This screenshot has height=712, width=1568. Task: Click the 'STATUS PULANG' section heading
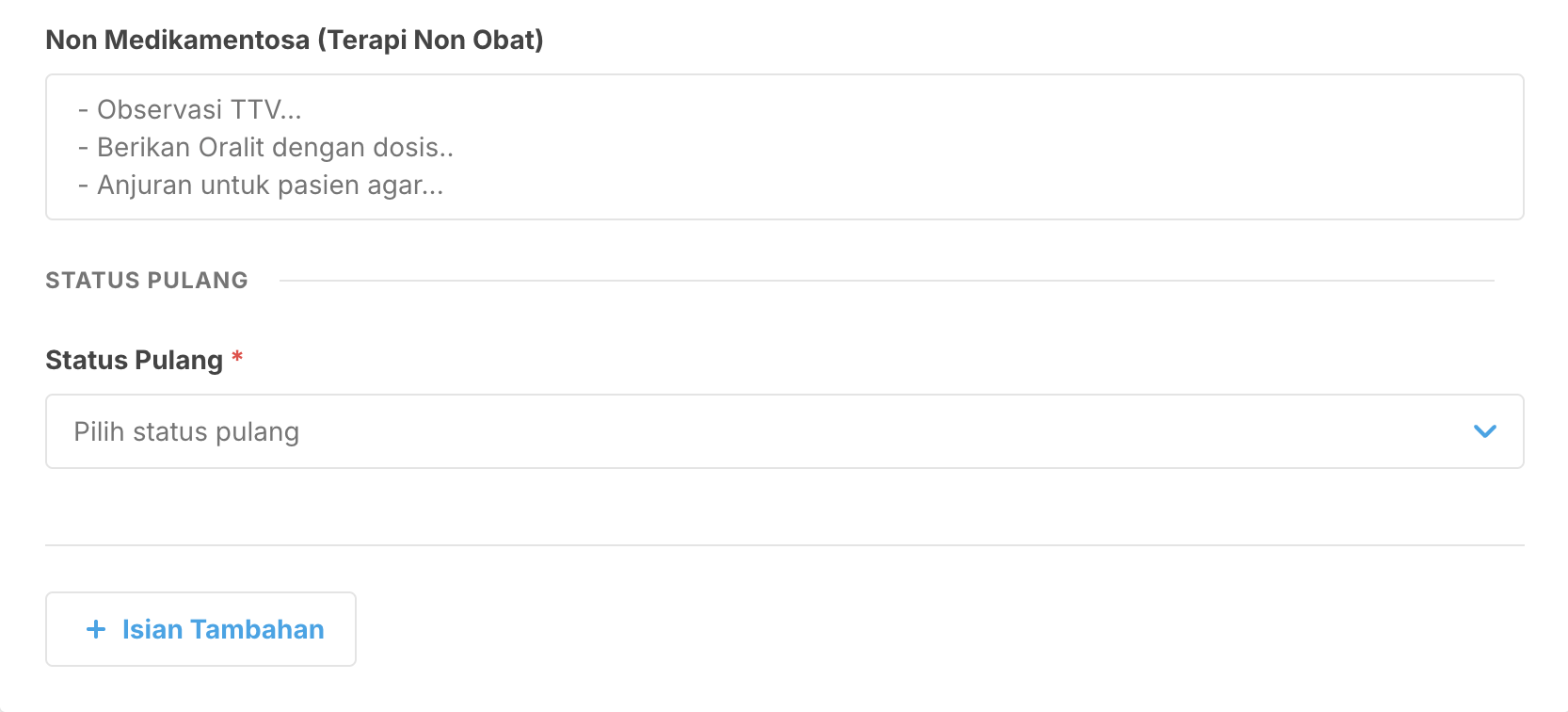(x=147, y=281)
